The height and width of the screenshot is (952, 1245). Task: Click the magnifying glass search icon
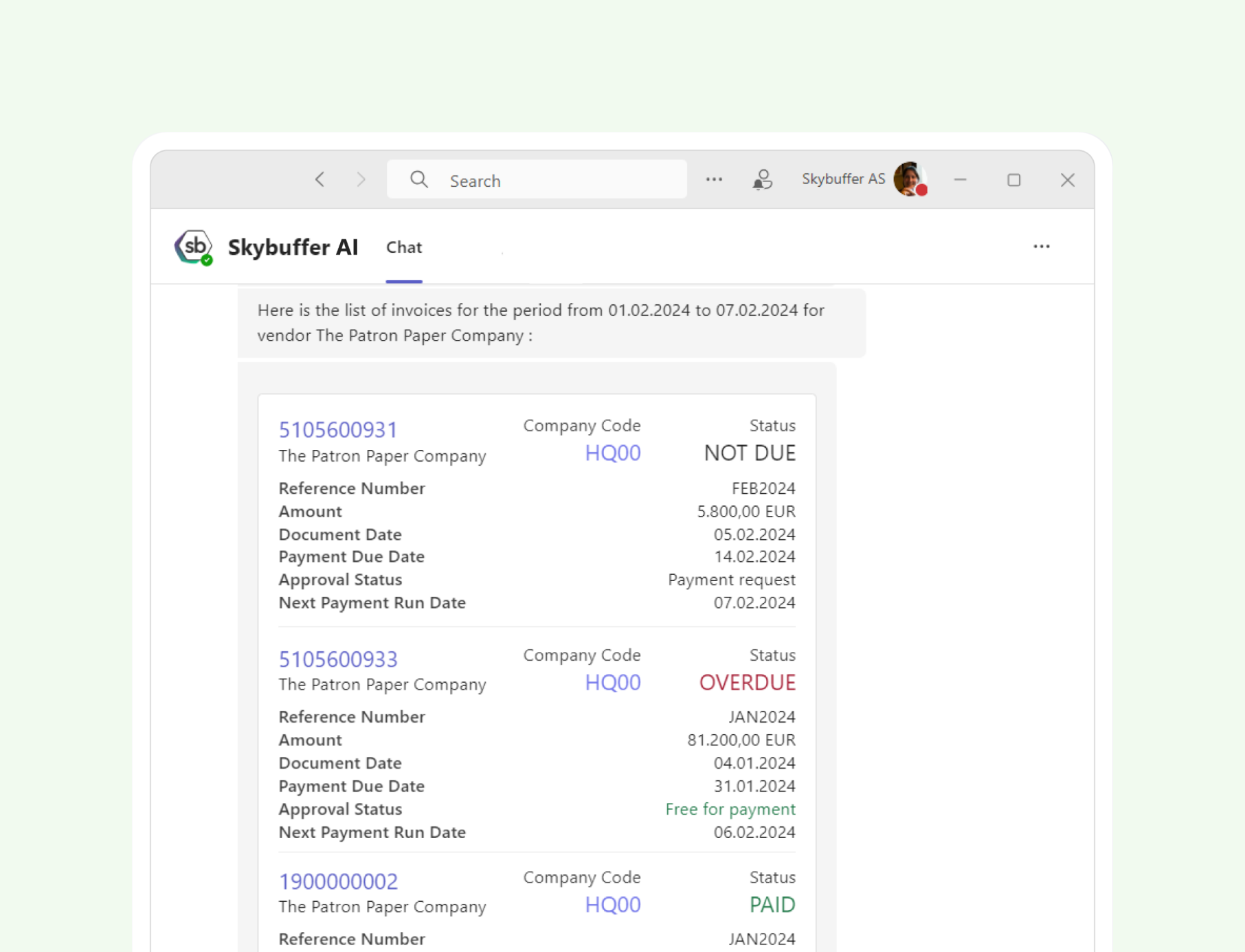(419, 180)
